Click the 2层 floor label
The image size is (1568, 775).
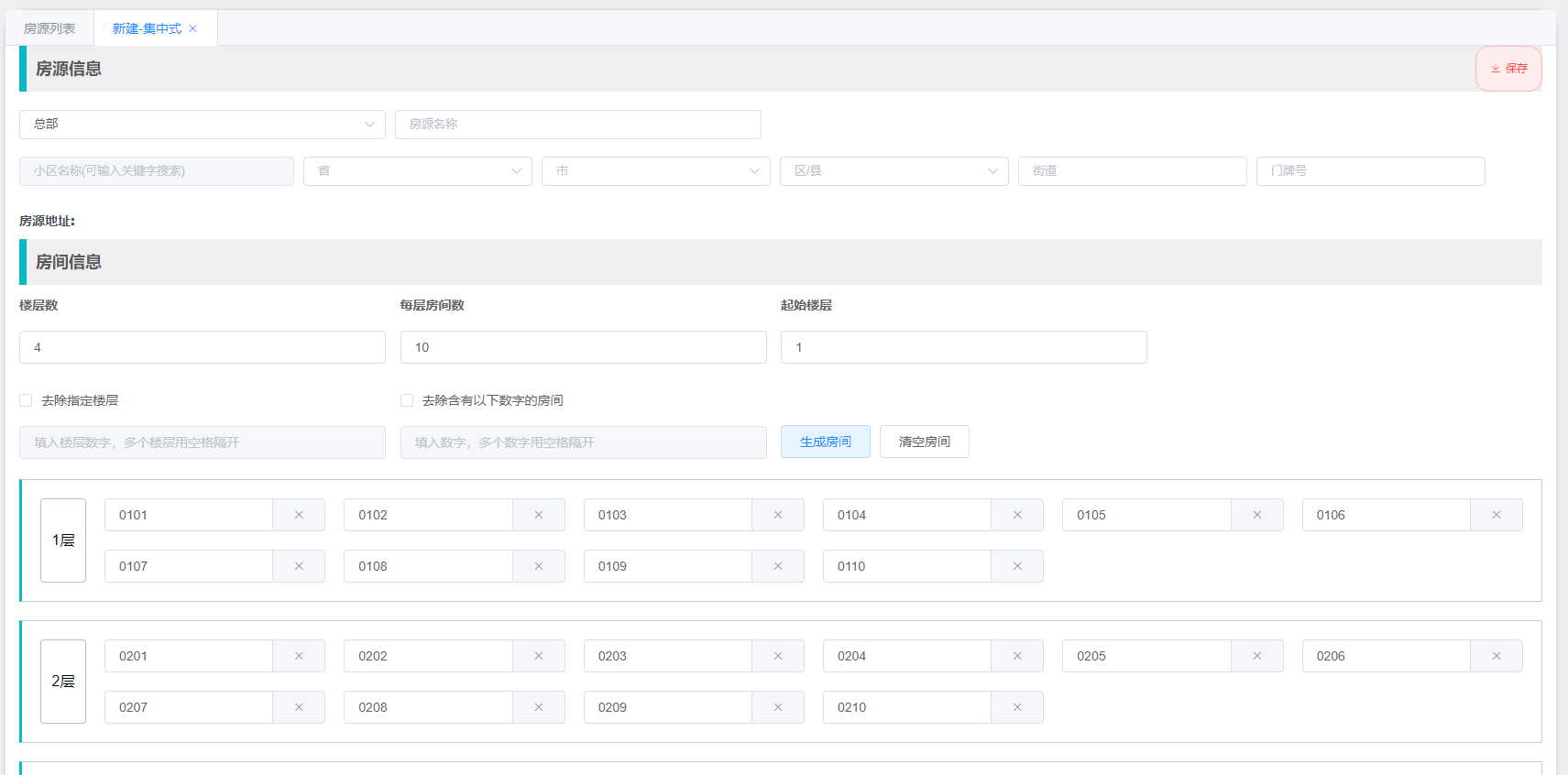(x=63, y=682)
